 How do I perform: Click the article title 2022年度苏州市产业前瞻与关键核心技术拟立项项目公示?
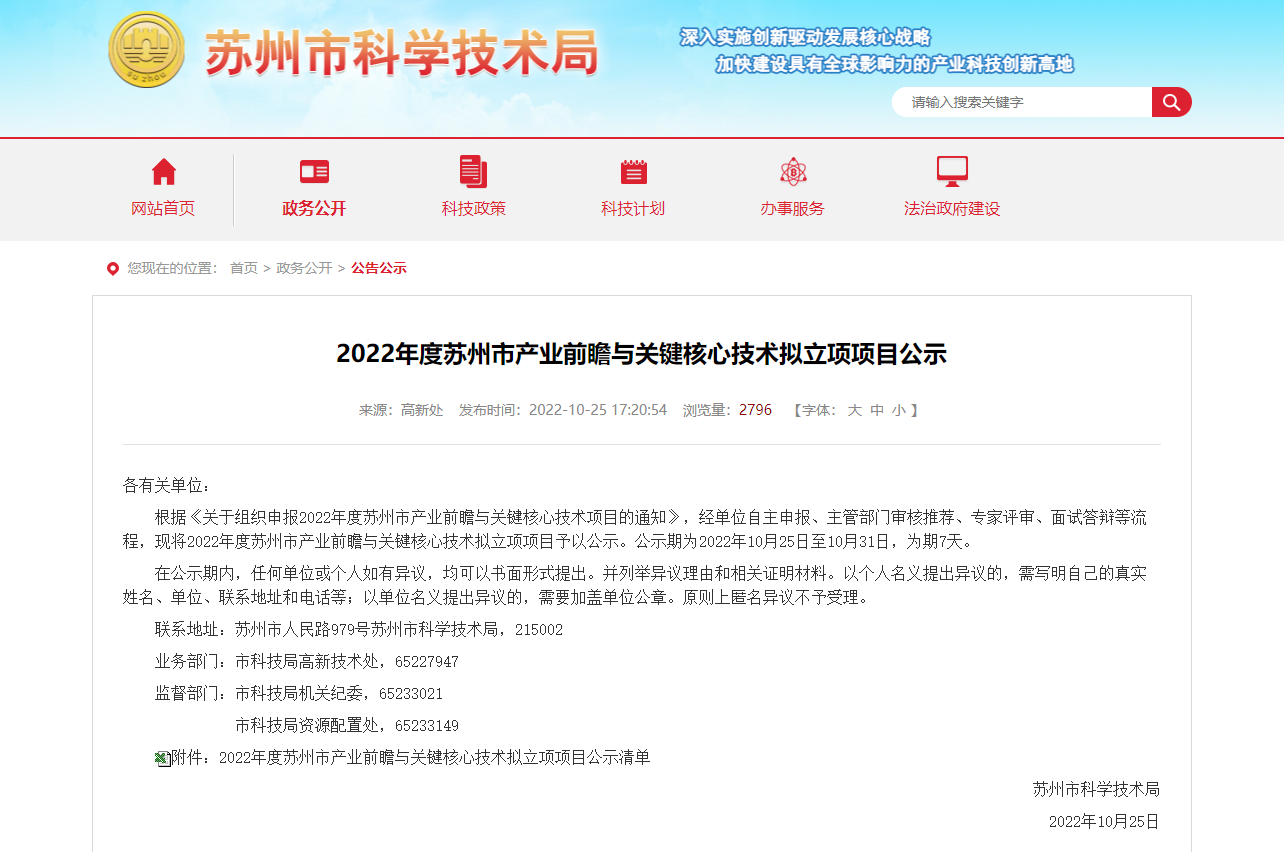641,354
